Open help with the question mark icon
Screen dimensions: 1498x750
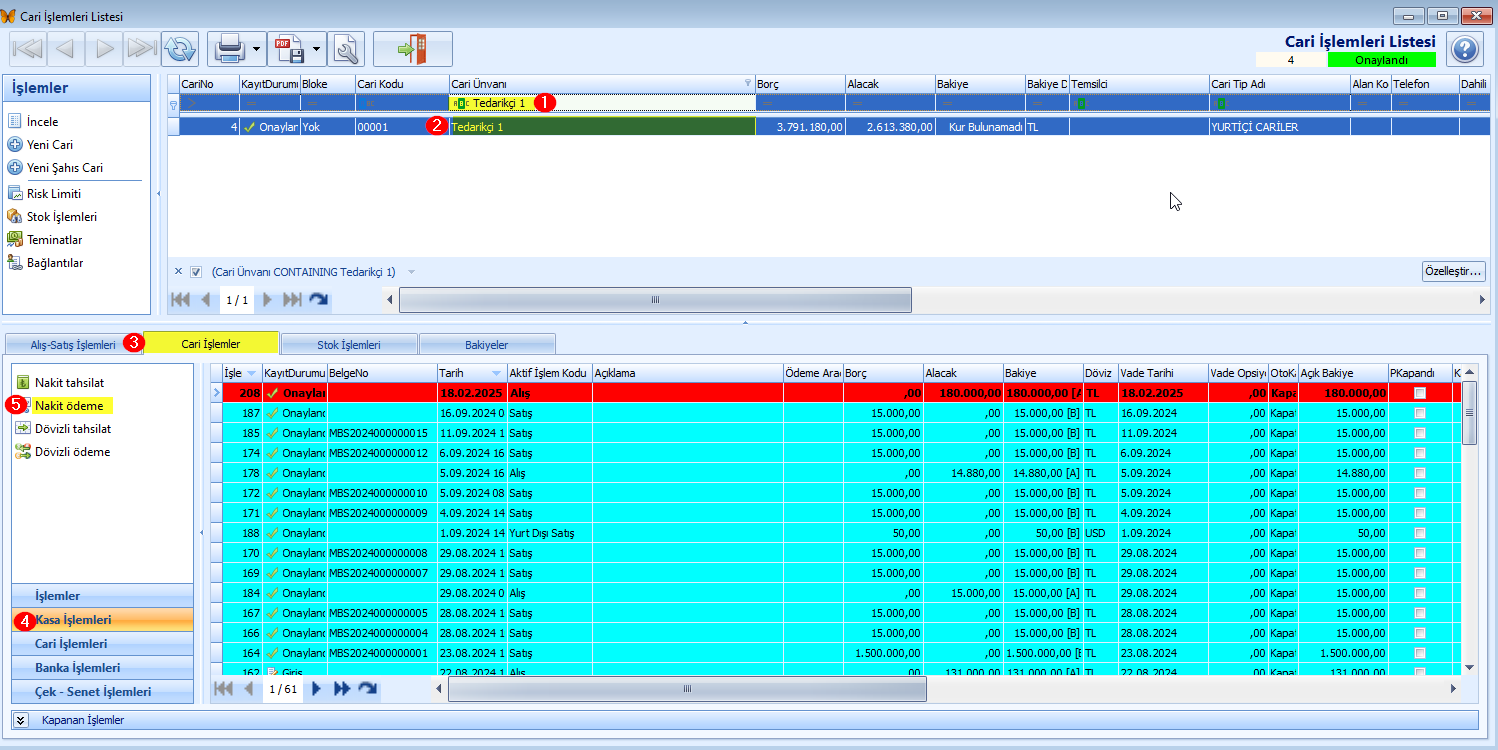[1464, 48]
